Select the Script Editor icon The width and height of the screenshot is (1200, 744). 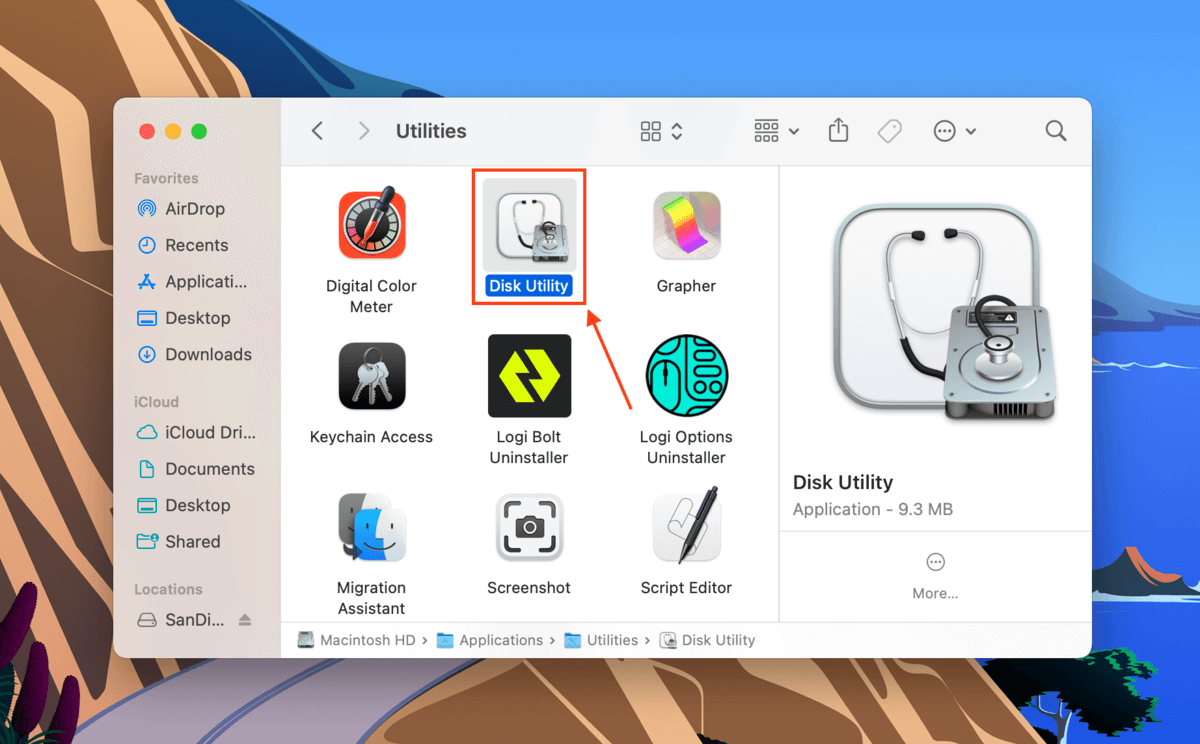pyautogui.click(x=686, y=527)
